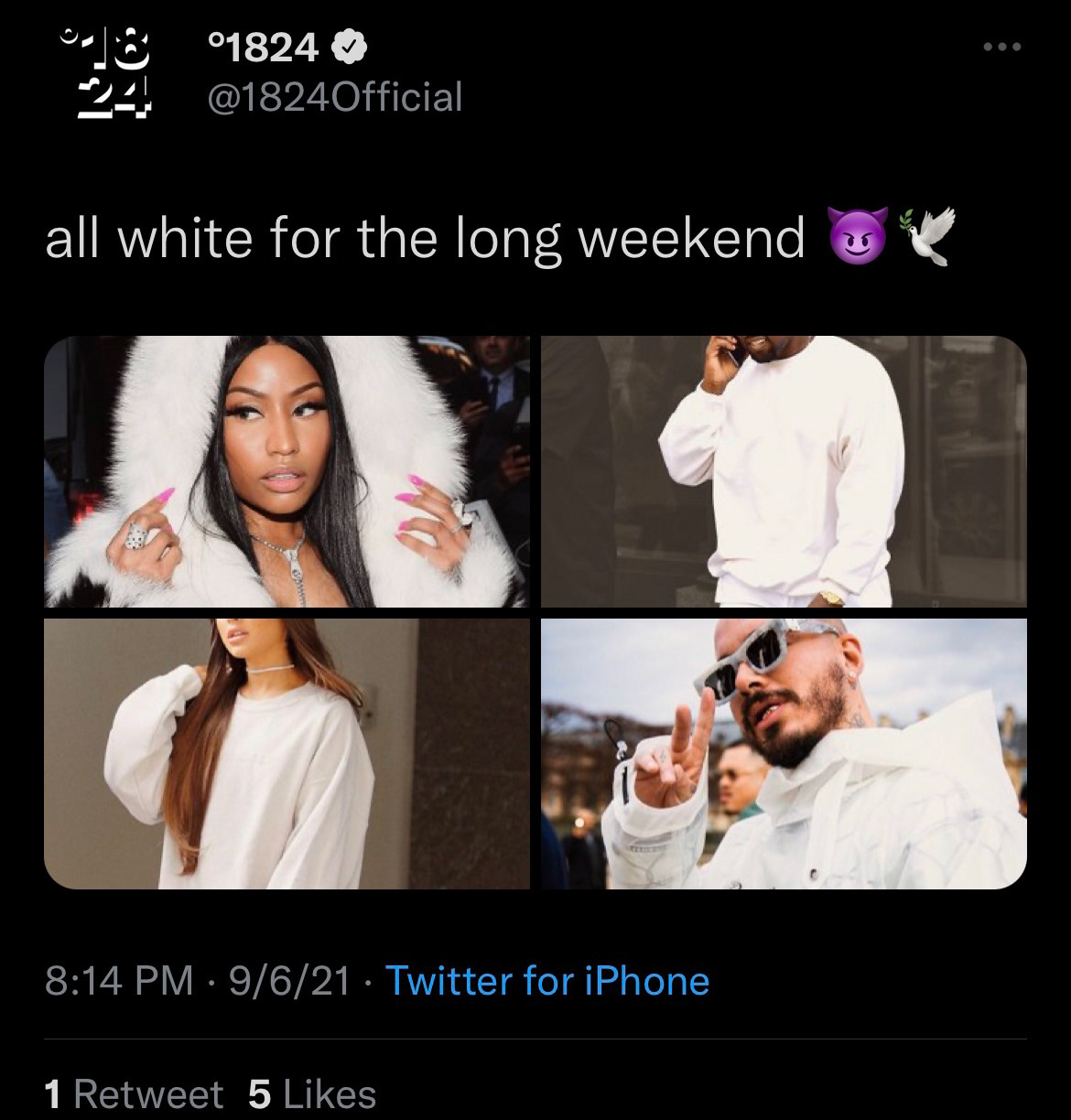The height and width of the screenshot is (1120, 1071).
Task: Open photo of man making peace sign
Action: click(784, 753)
